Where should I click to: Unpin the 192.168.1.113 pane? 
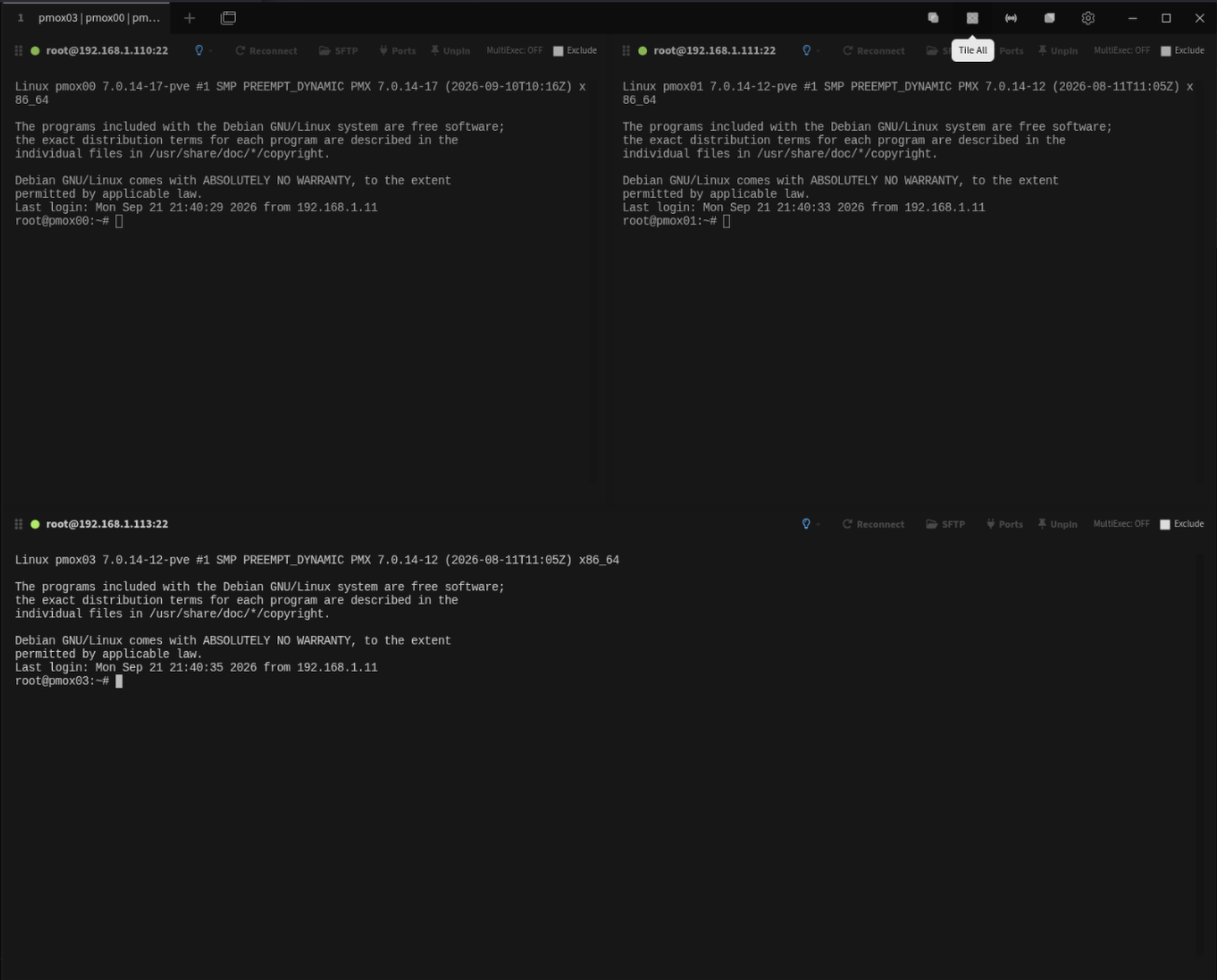coord(1058,524)
